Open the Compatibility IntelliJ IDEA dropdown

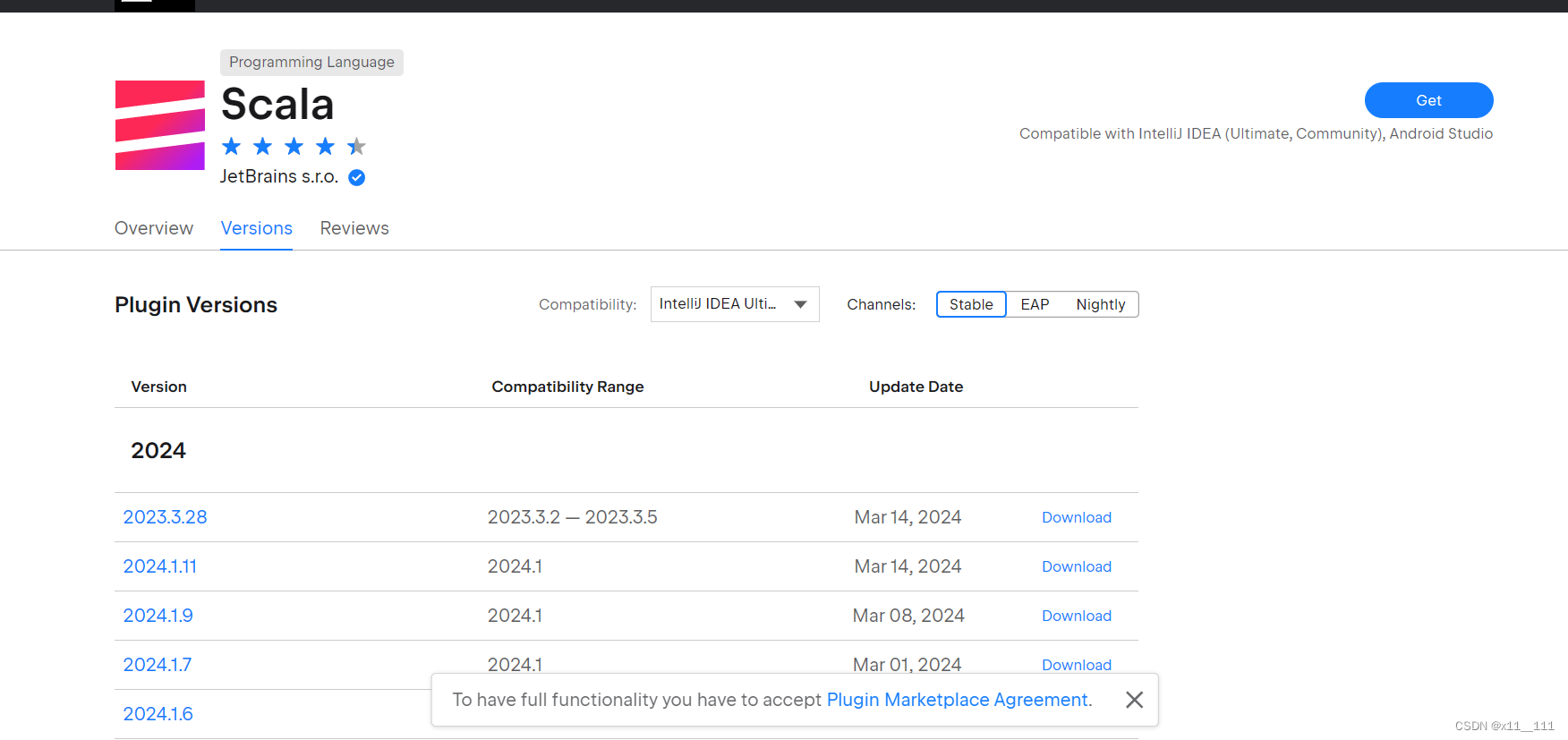pos(735,304)
